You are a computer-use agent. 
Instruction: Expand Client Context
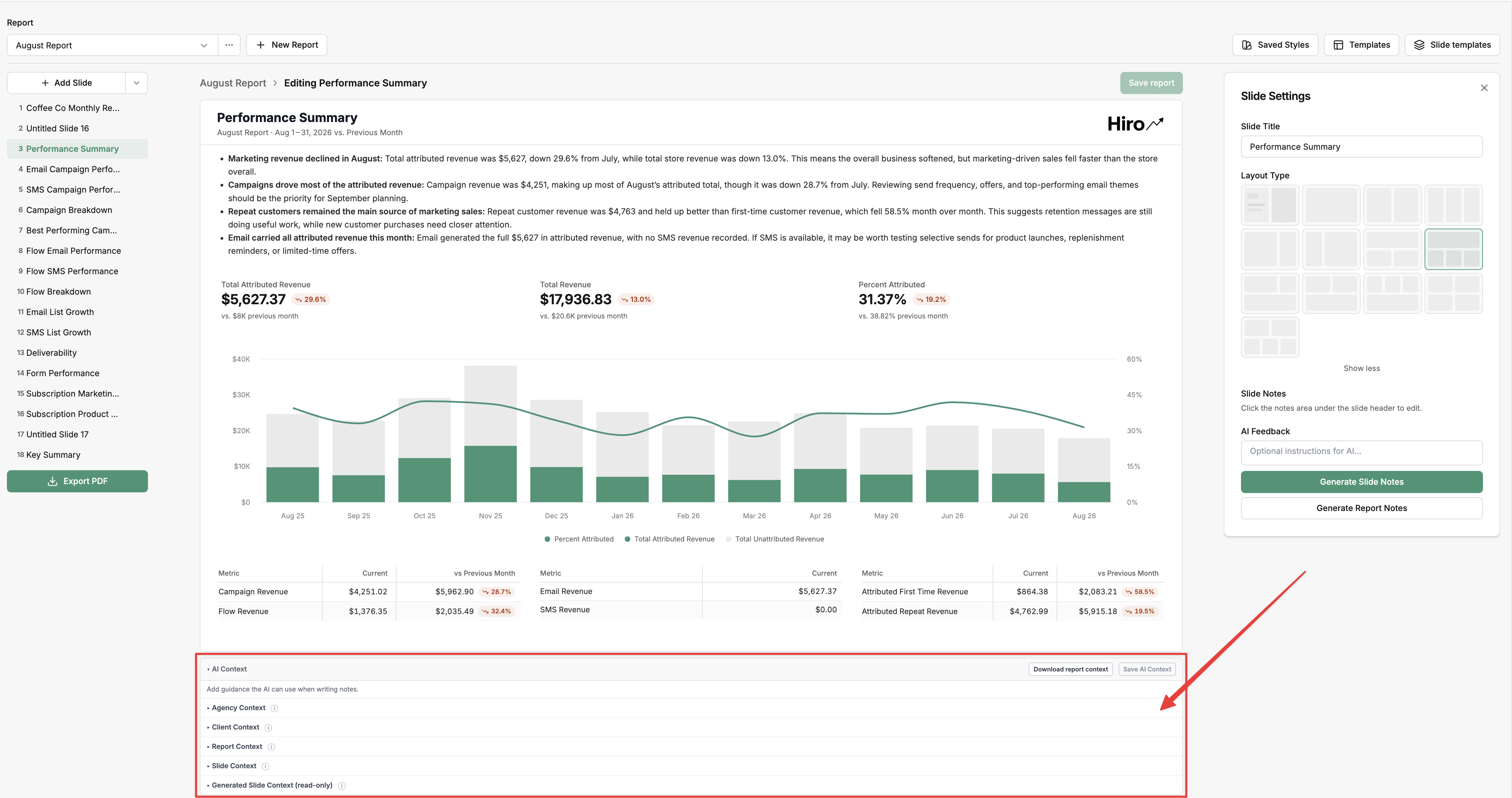point(233,727)
